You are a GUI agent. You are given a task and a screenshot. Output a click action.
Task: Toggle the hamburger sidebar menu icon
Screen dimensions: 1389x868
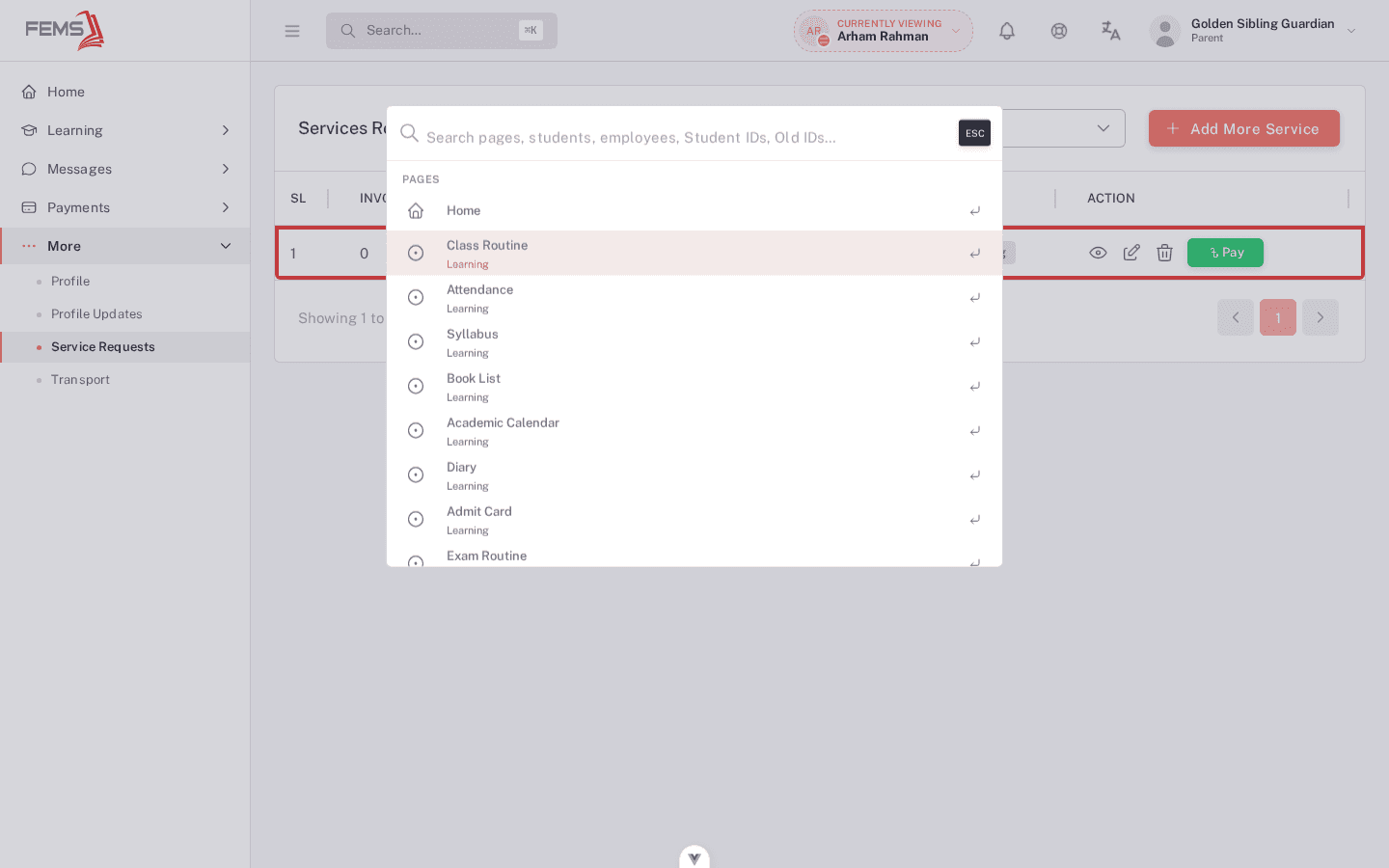coord(292,31)
